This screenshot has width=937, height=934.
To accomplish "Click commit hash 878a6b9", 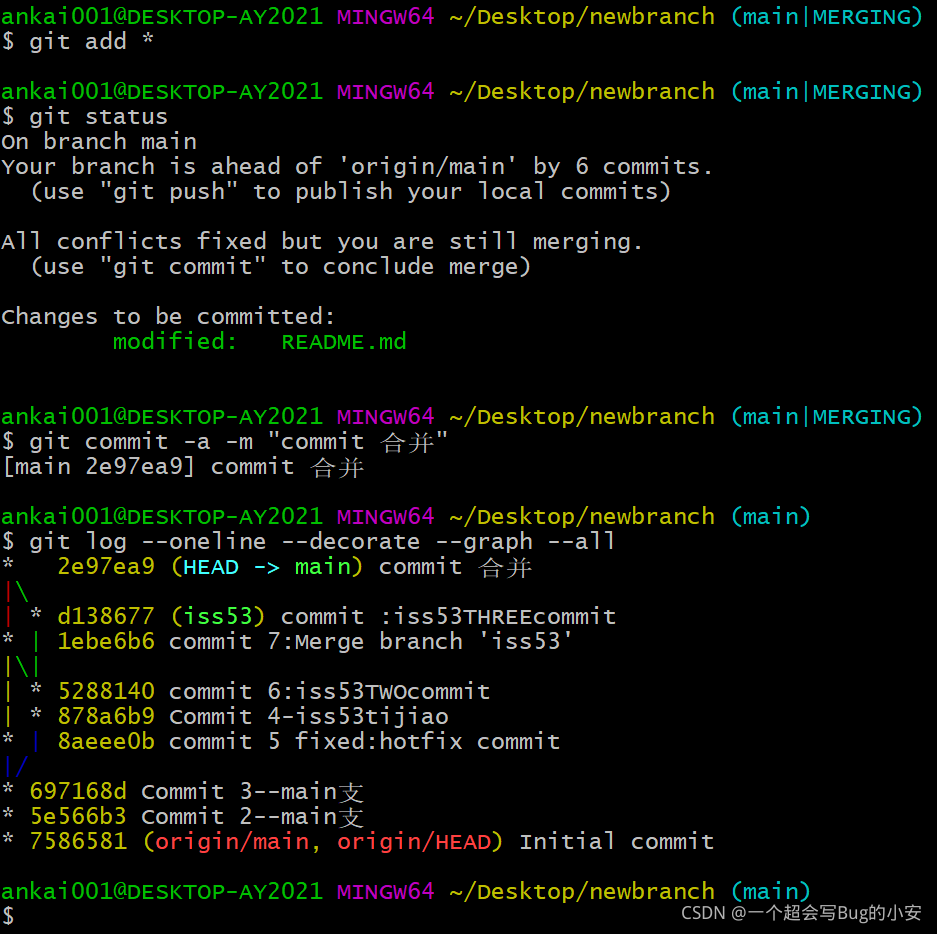I will point(106,716).
